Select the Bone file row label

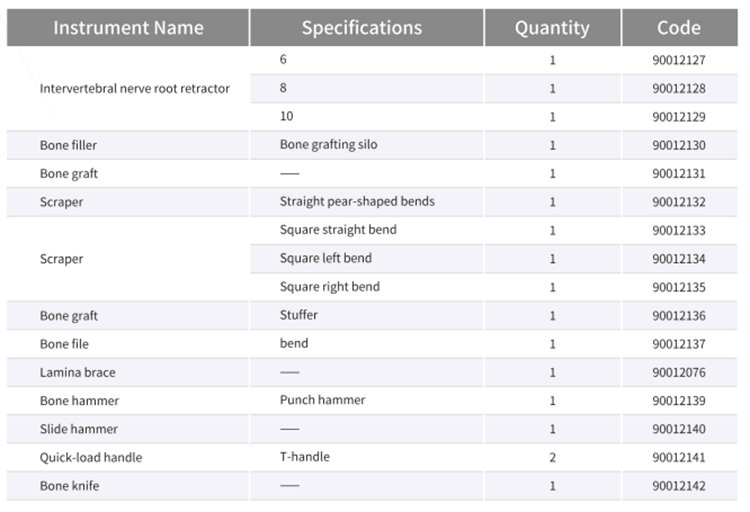point(64,343)
